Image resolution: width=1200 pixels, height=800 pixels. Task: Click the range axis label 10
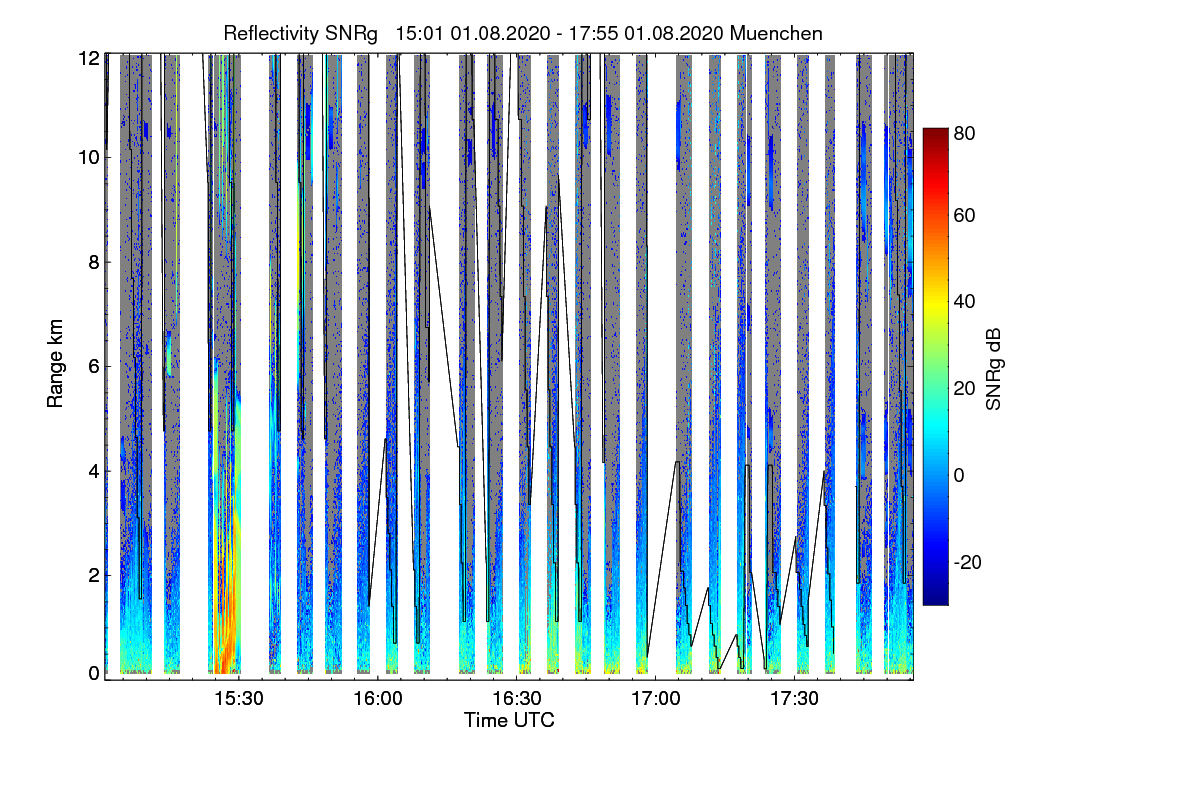coord(89,157)
